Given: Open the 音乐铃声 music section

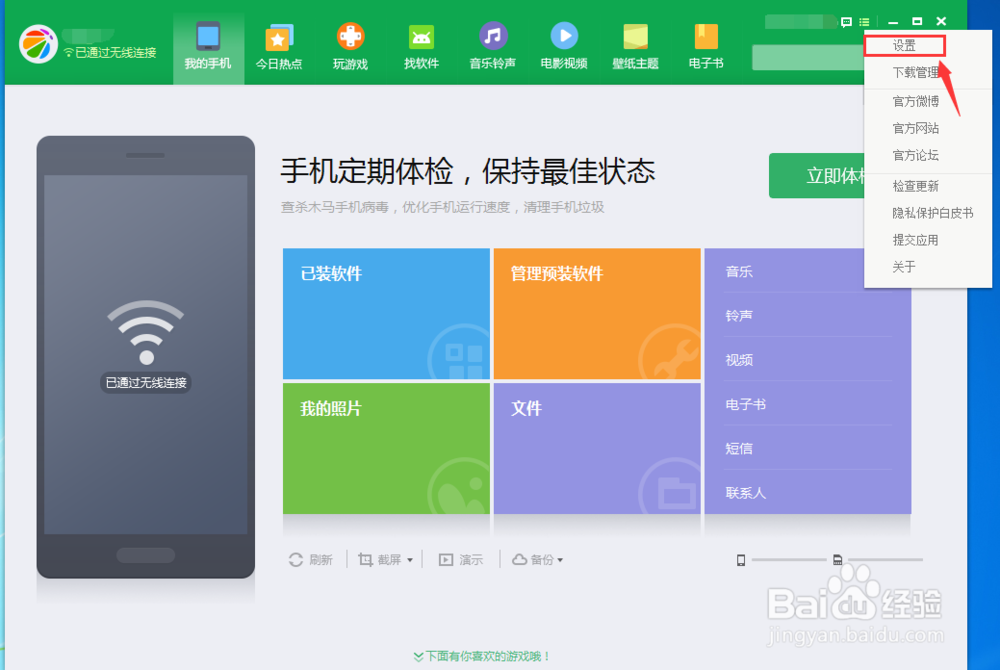Looking at the screenshot, I should click(x=492, y=47).
